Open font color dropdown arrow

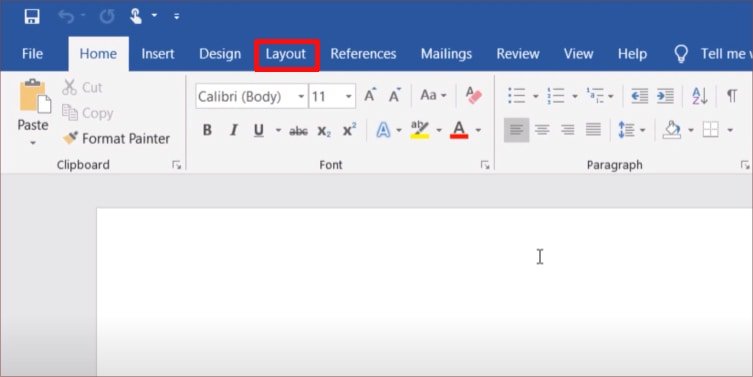[478, 130]
